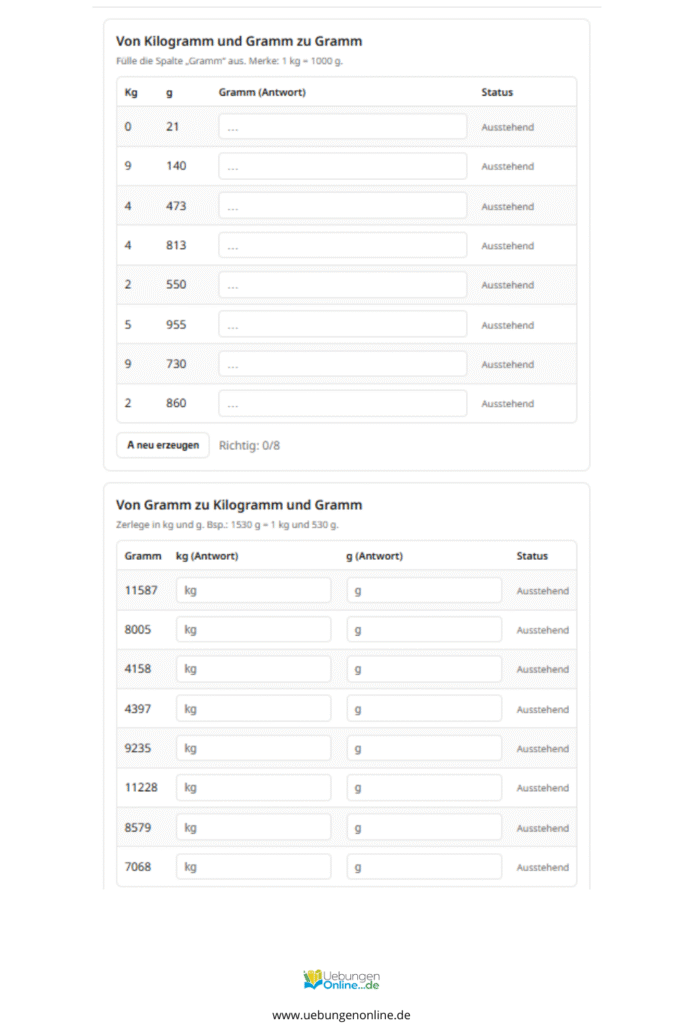Viewport: 683px width, 1024px height.
Task: Focus the Gramm answer field for 4 kg 473 g
Action: pos(342,206)
